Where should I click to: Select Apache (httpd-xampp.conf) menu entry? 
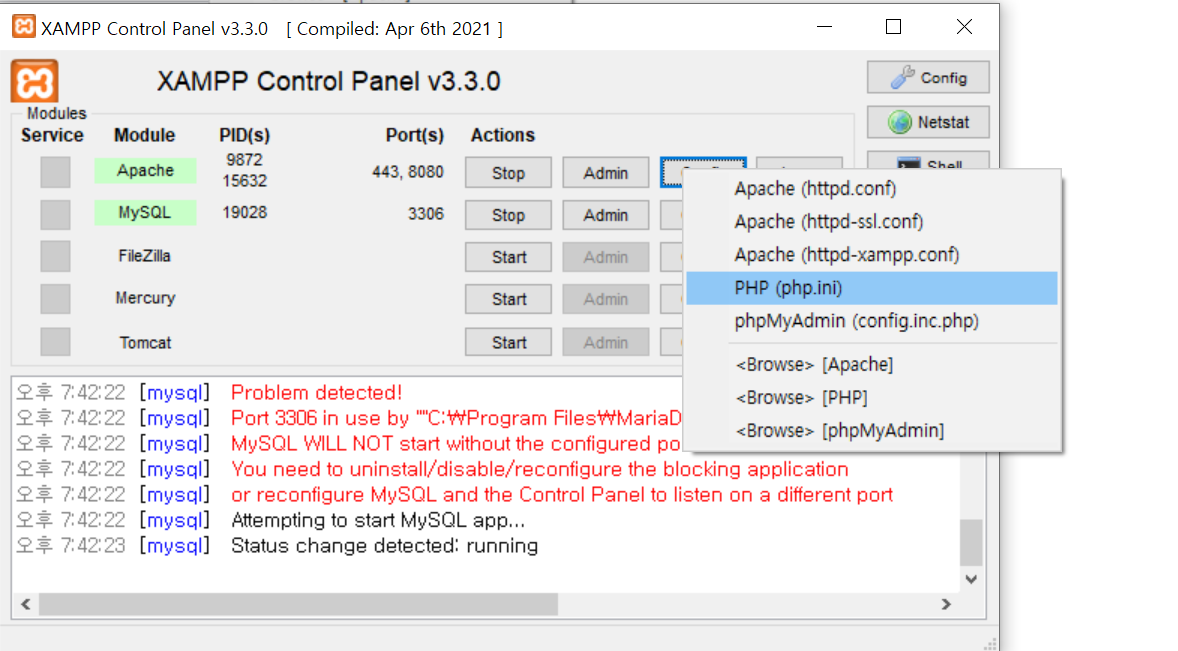point(871,255)
